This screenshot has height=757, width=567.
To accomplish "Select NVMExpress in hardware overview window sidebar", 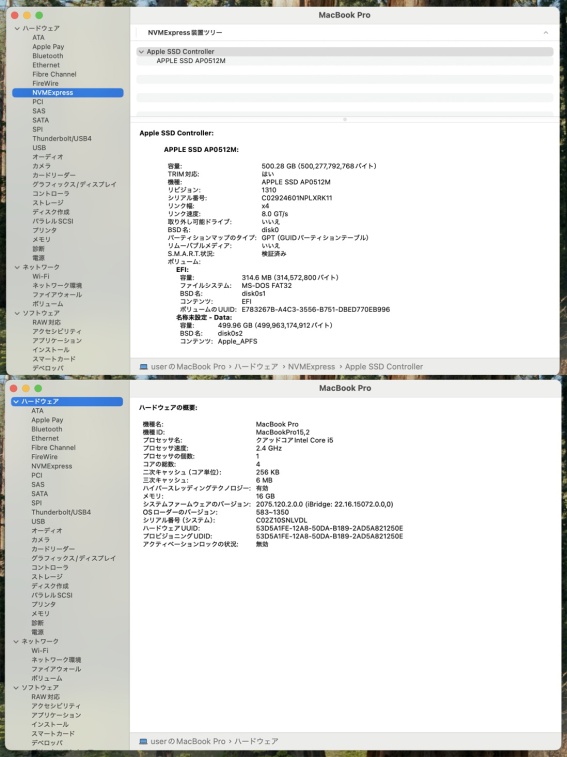I will (52, 466).
